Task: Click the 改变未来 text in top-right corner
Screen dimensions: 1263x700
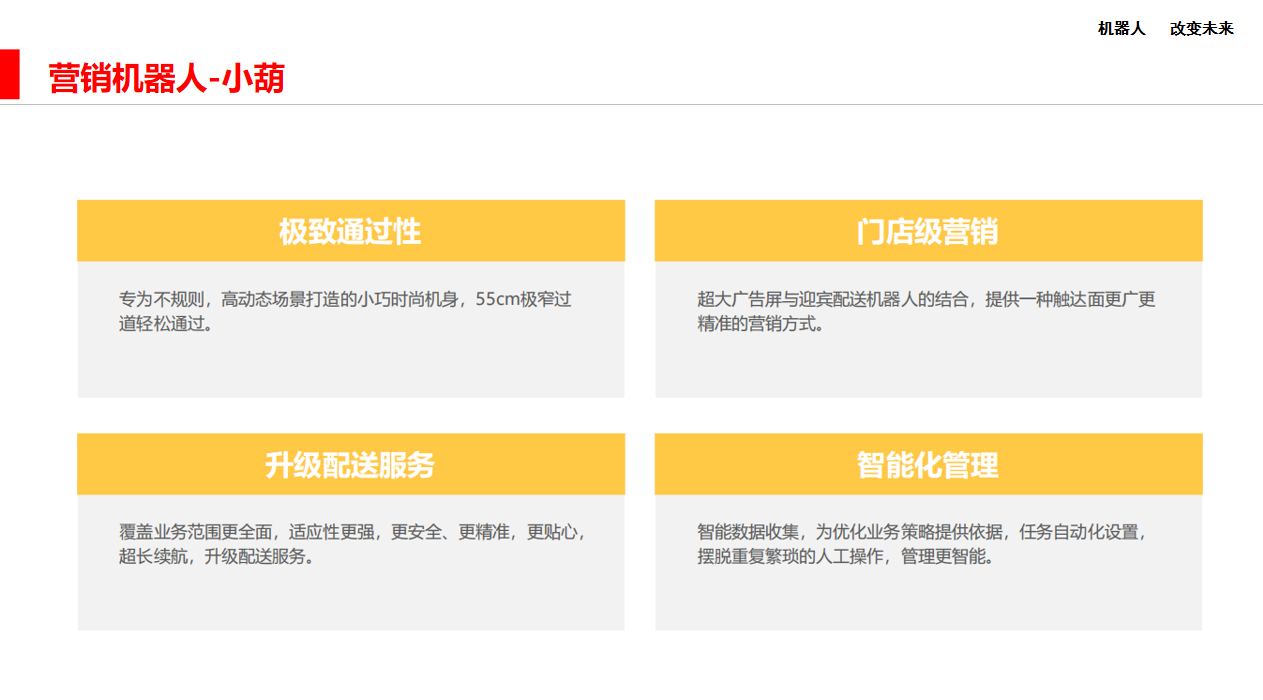Action: pyautogui.click(x=1201, y=29)
